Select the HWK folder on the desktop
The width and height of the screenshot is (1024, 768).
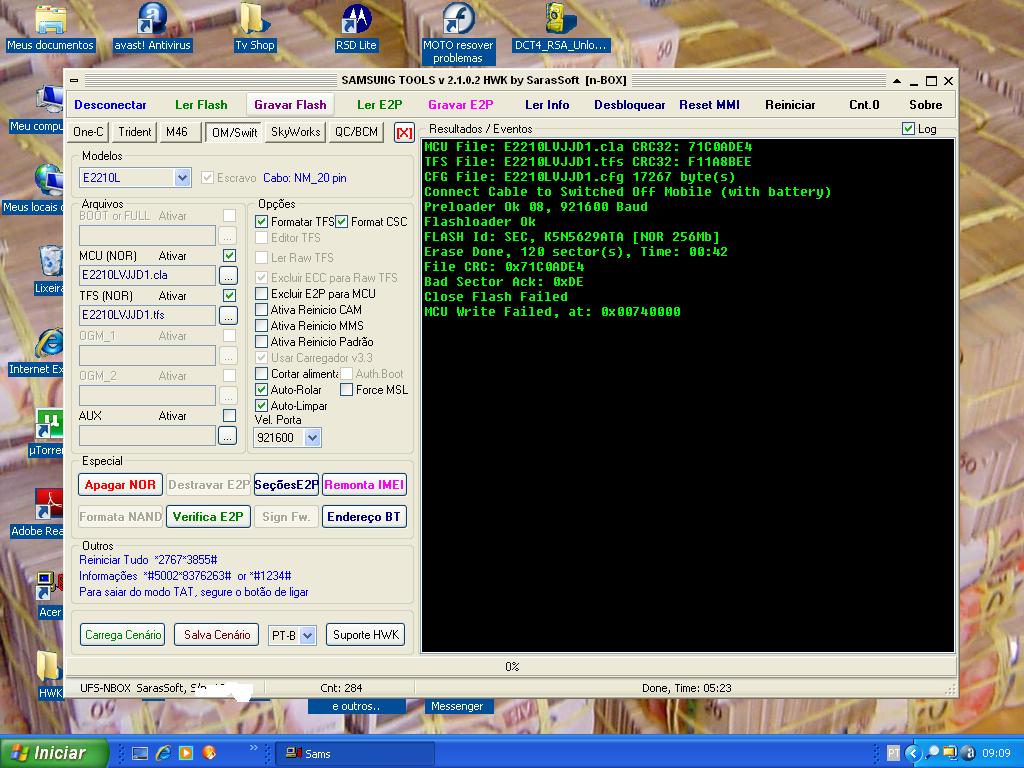pos(50,675)
